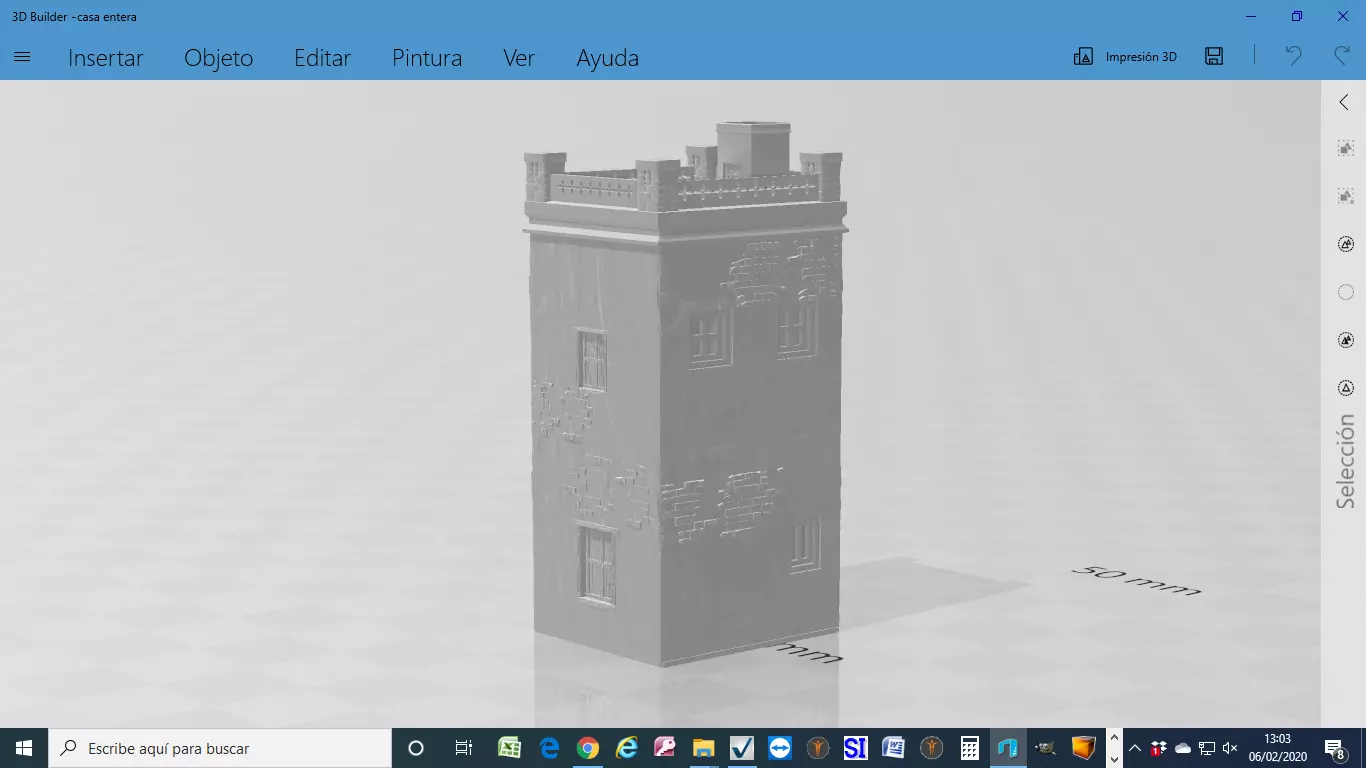The image size is (1366, 768).
Task: Click the dashed circle icon with outlined shapes
Action: (1346, 244)
